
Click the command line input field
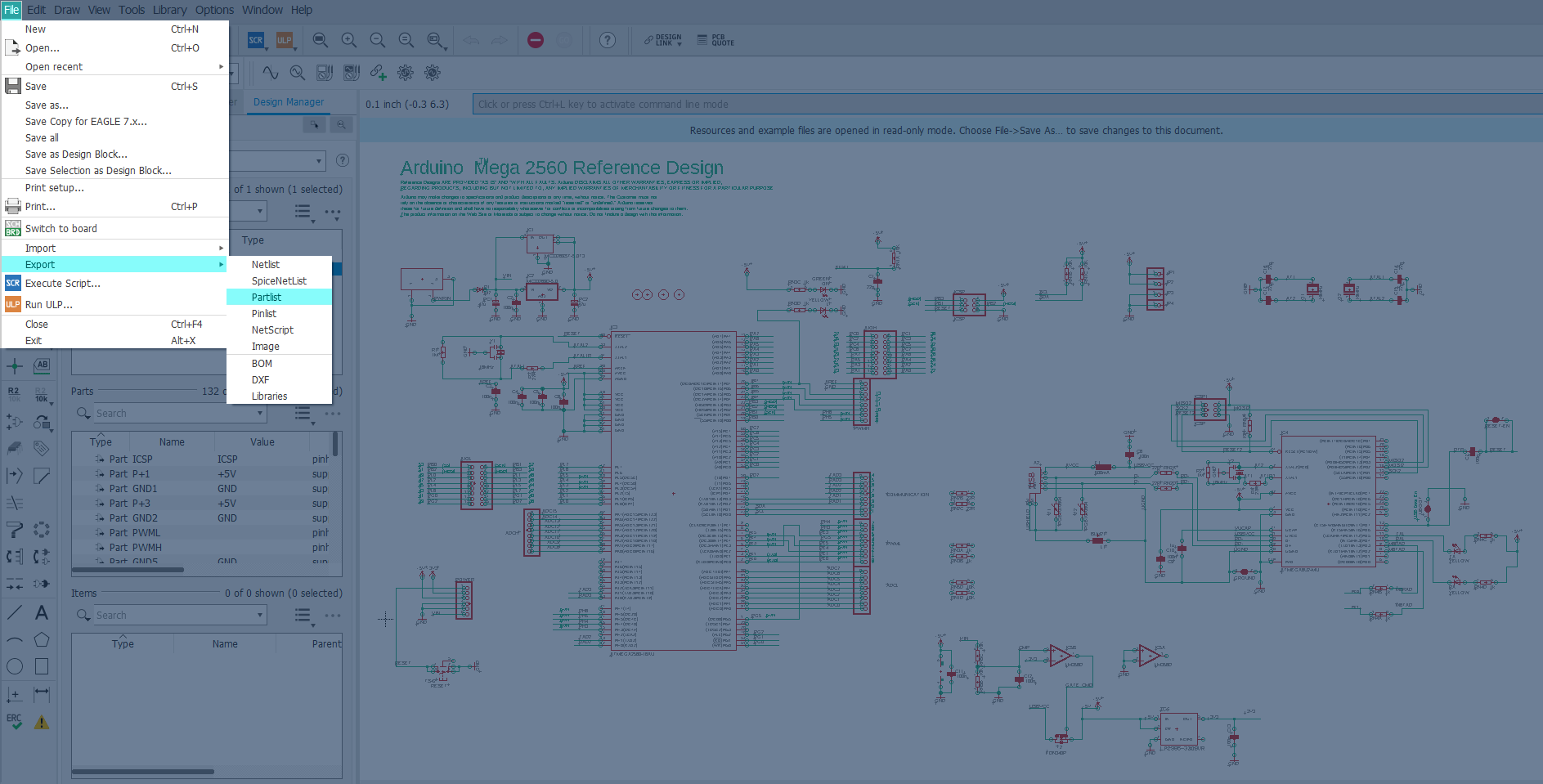point(1007,105)
